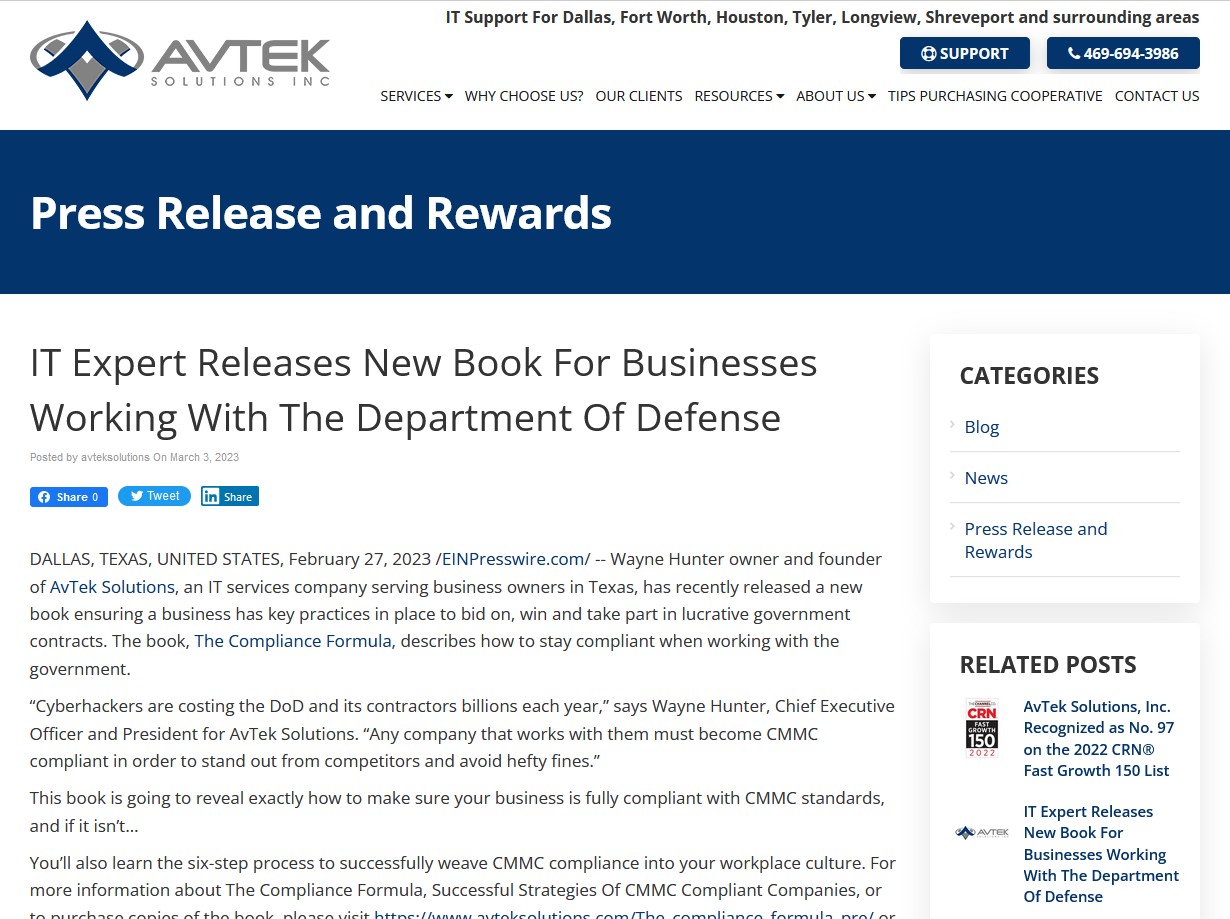
Task: Click the article title heading
Action: click(424, 390)
